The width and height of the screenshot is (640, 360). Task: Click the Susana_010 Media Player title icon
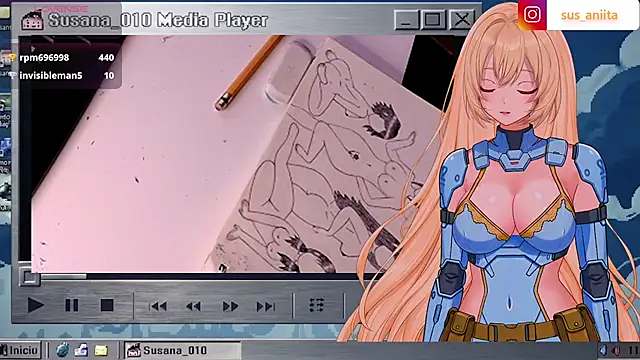pyautogui.click(x=32, y=20)
